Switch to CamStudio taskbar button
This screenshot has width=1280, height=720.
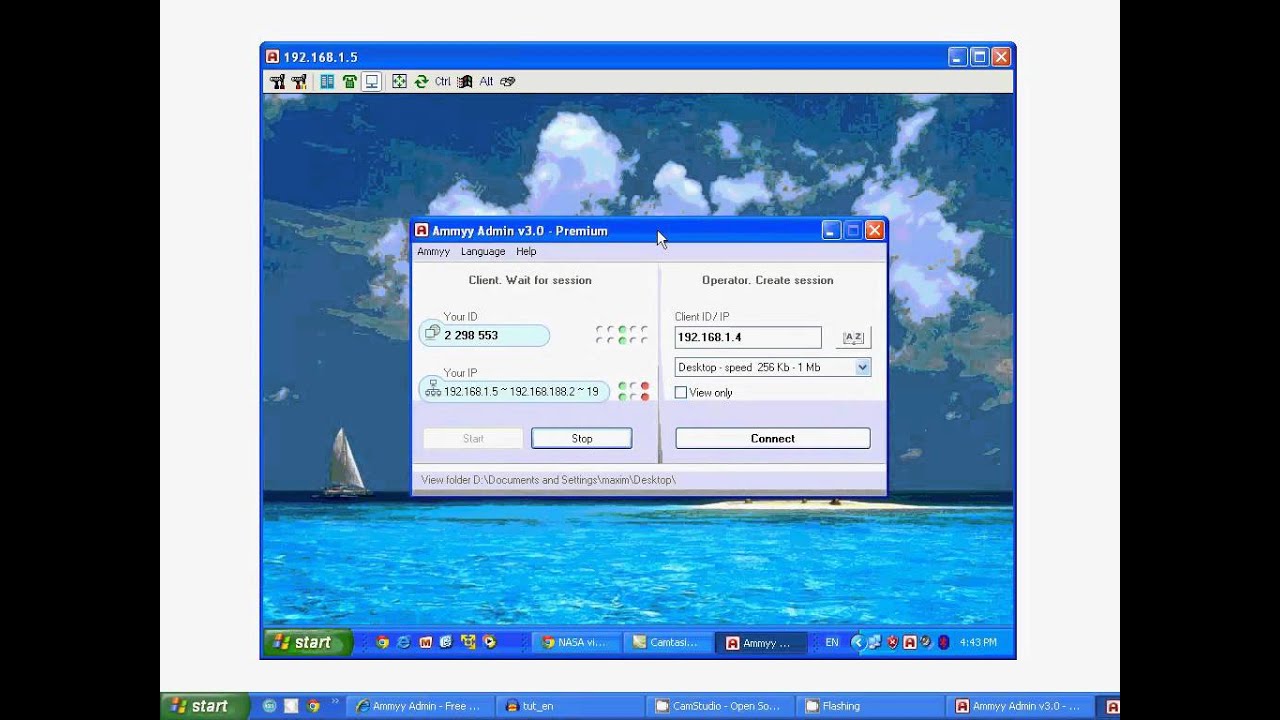[720, 706]
